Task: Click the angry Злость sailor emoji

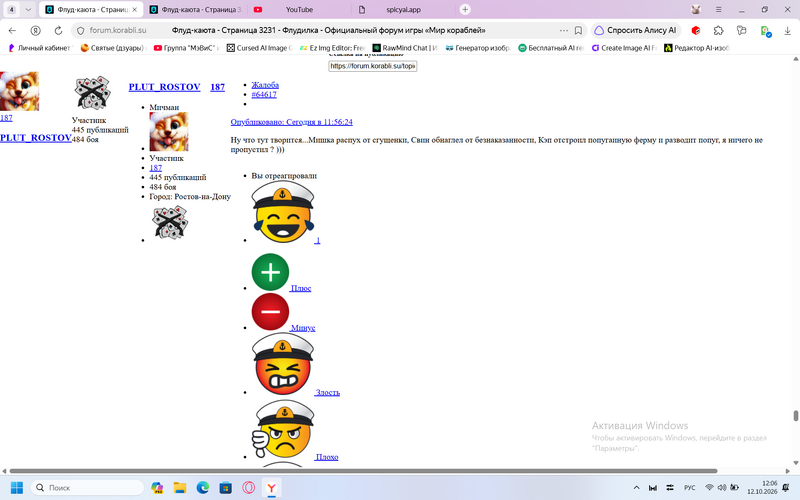Action: coord(283,364)
